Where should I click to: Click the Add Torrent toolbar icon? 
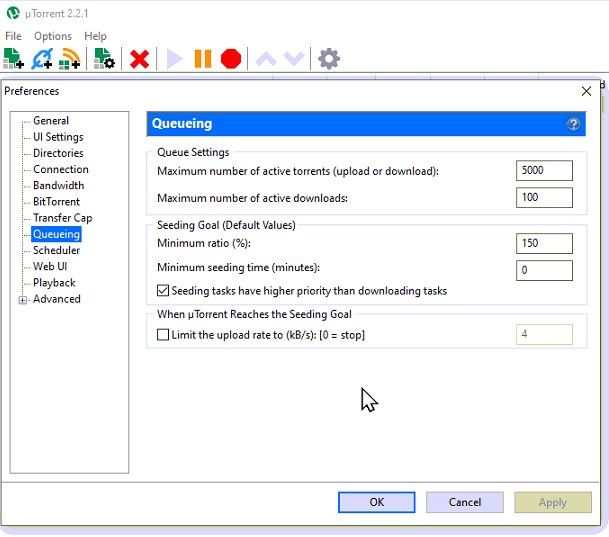point(14,60)
